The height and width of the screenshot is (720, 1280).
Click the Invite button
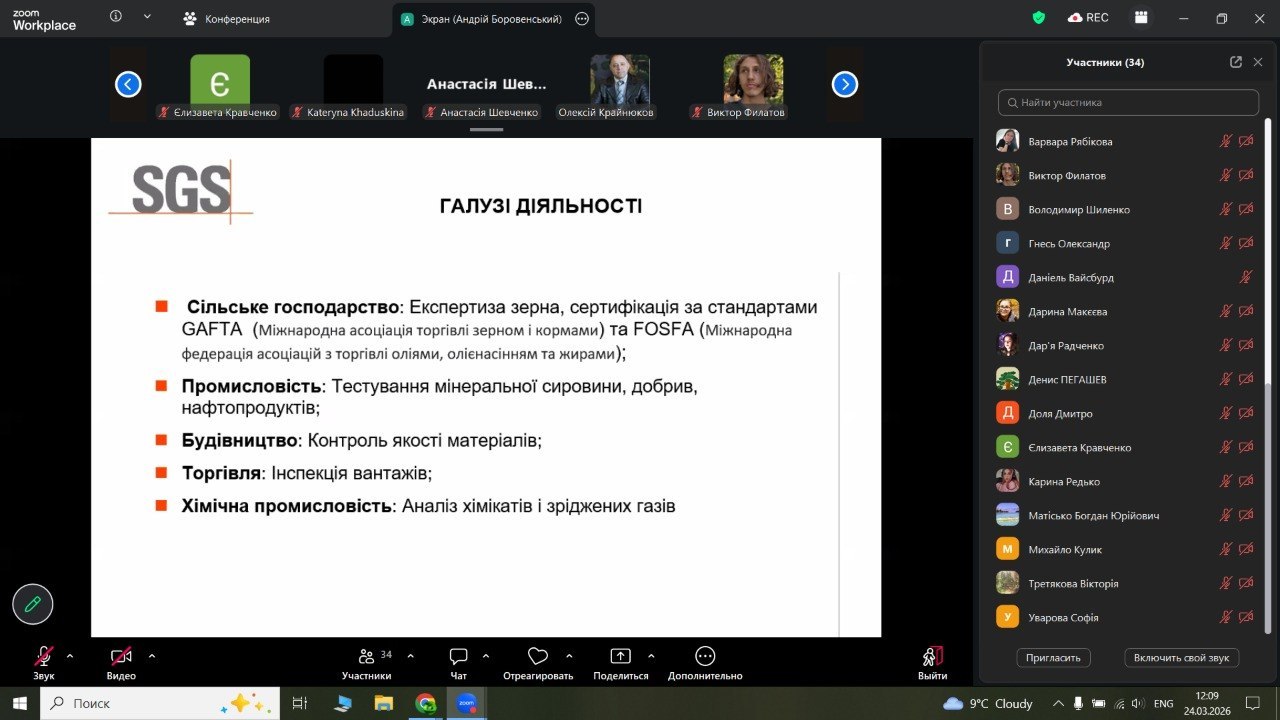(1053, 658)
